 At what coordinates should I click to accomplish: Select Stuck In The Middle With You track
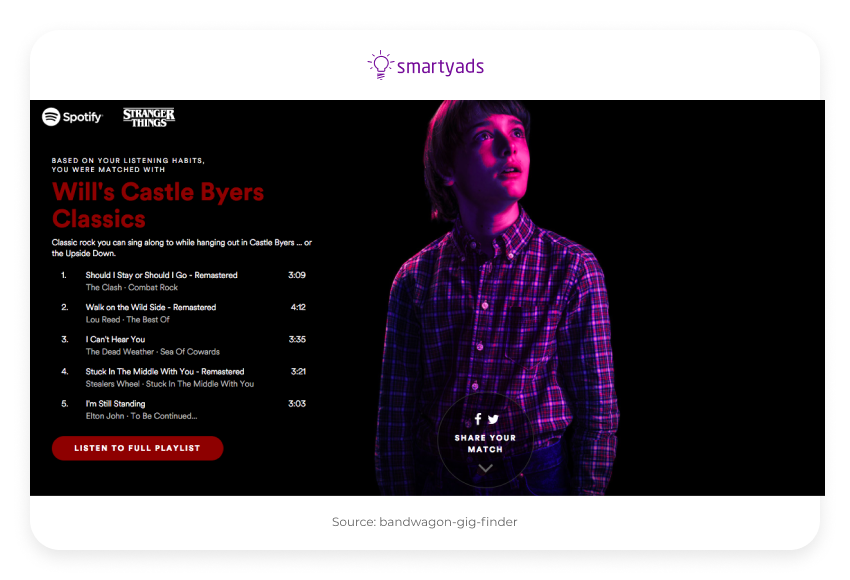(163, 371)
